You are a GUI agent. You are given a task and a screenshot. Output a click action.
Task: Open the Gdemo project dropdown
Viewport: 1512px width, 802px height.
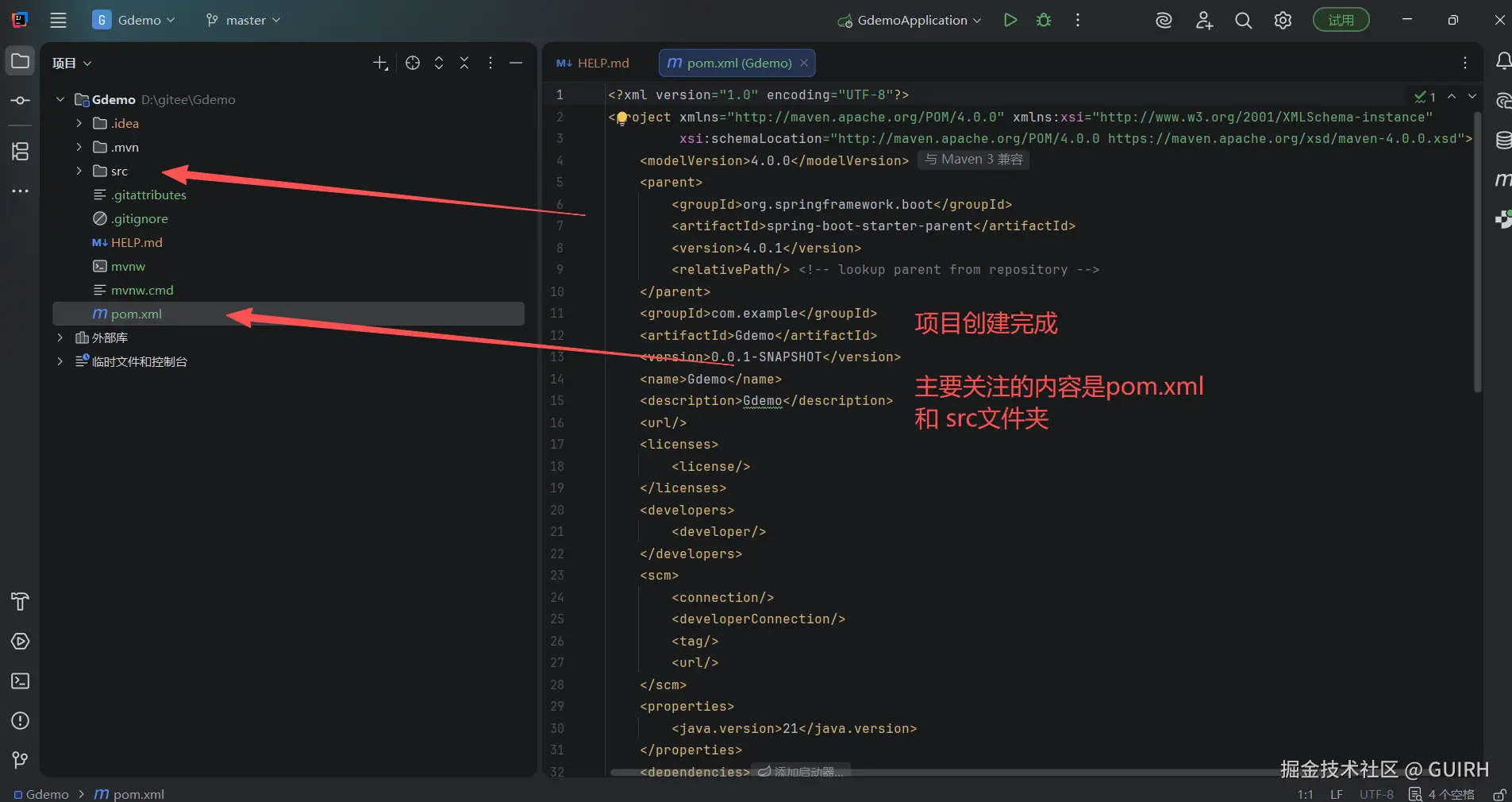point(134,20)
